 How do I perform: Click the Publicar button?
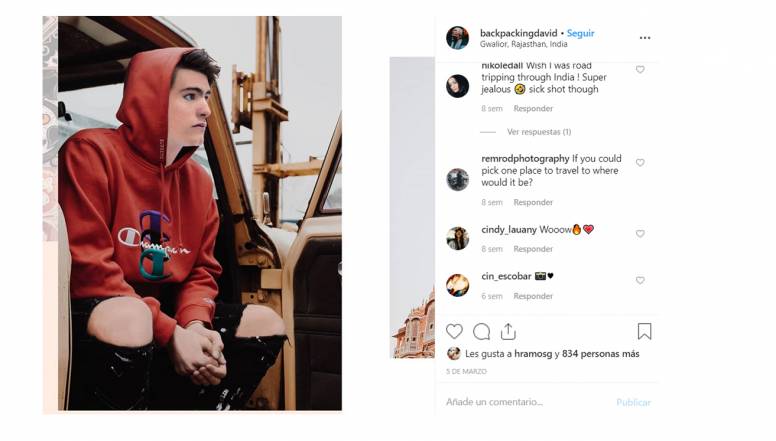tap(633, 402)
